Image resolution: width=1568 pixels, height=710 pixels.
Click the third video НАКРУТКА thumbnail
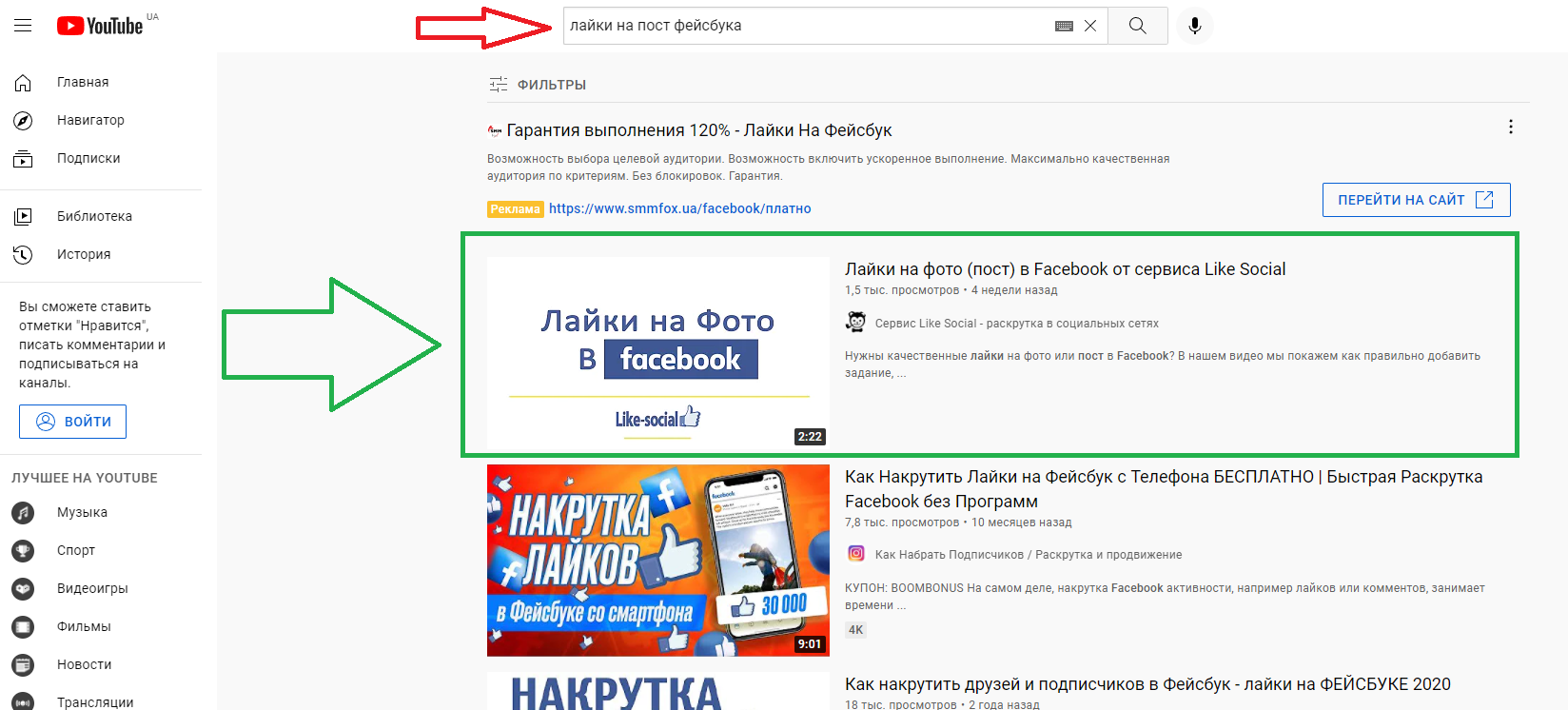(x=658, y=692)
